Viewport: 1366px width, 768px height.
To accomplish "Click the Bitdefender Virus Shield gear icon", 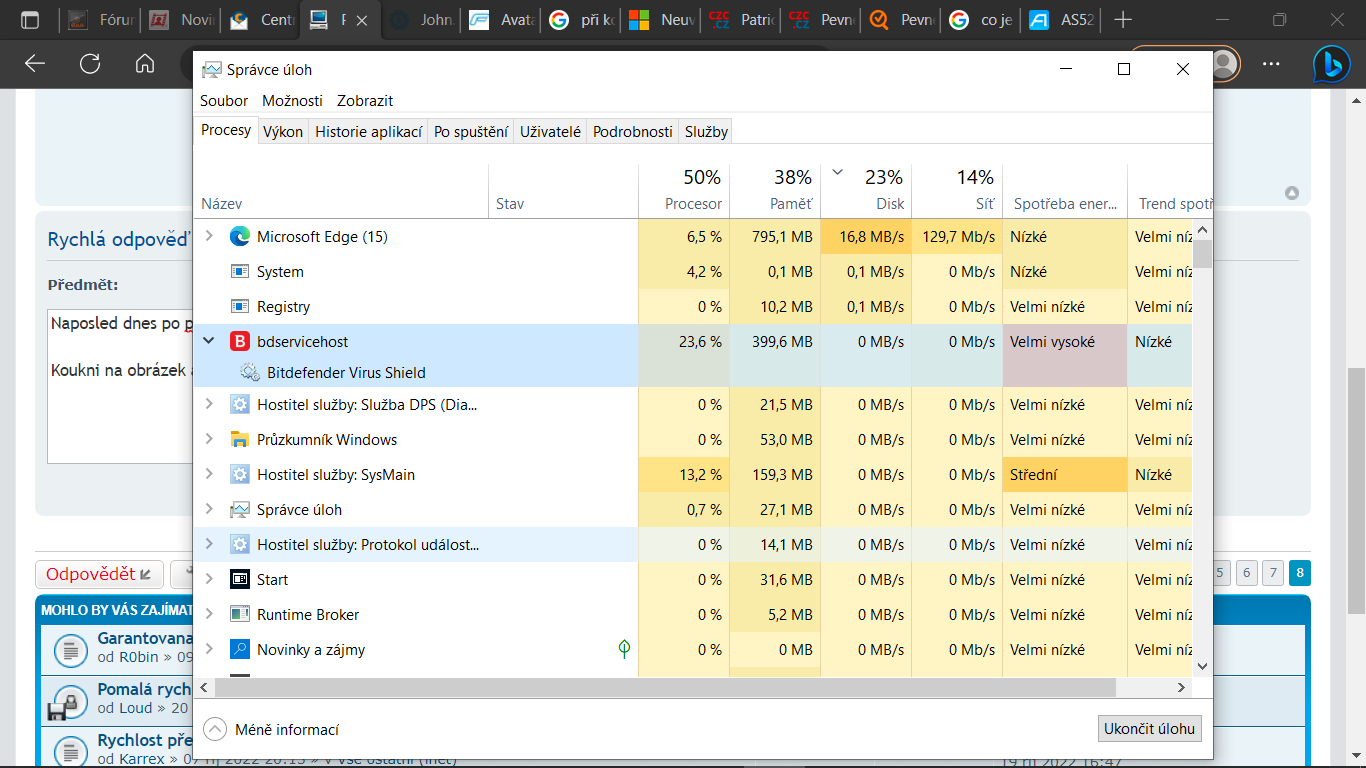I will tap(250, 373).
